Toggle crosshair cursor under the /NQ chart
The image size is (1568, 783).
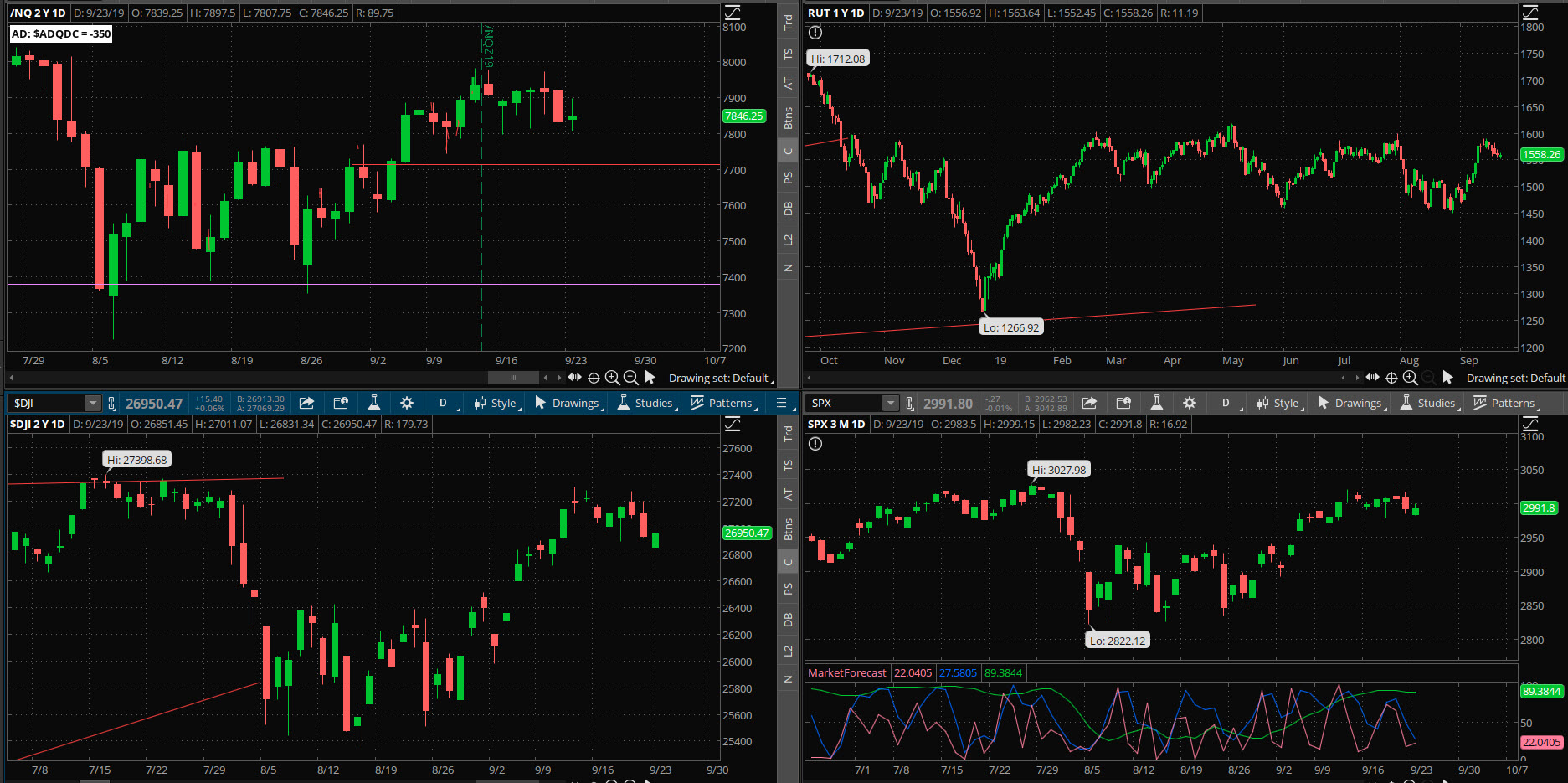click(594, 378)
